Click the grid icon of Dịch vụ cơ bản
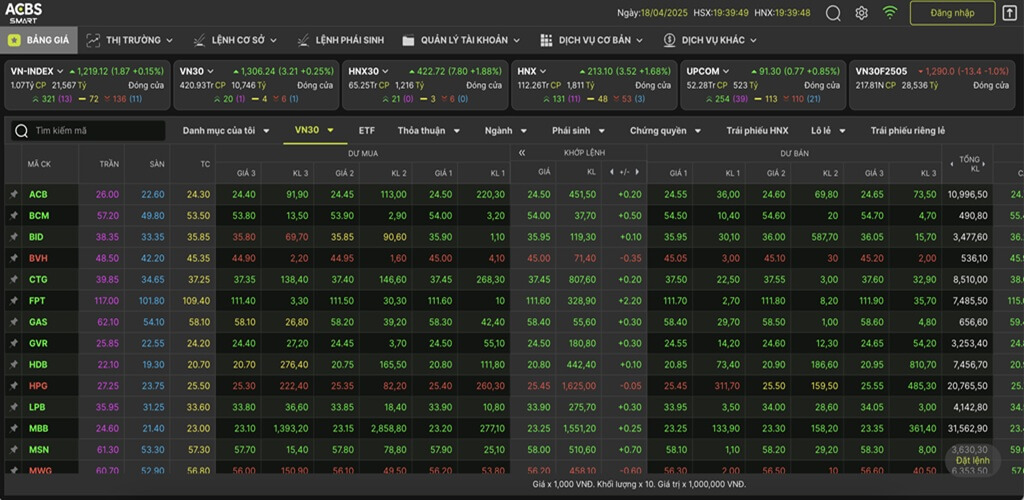Viewport: 1024px width, 500px height. [x=546, y=40]
